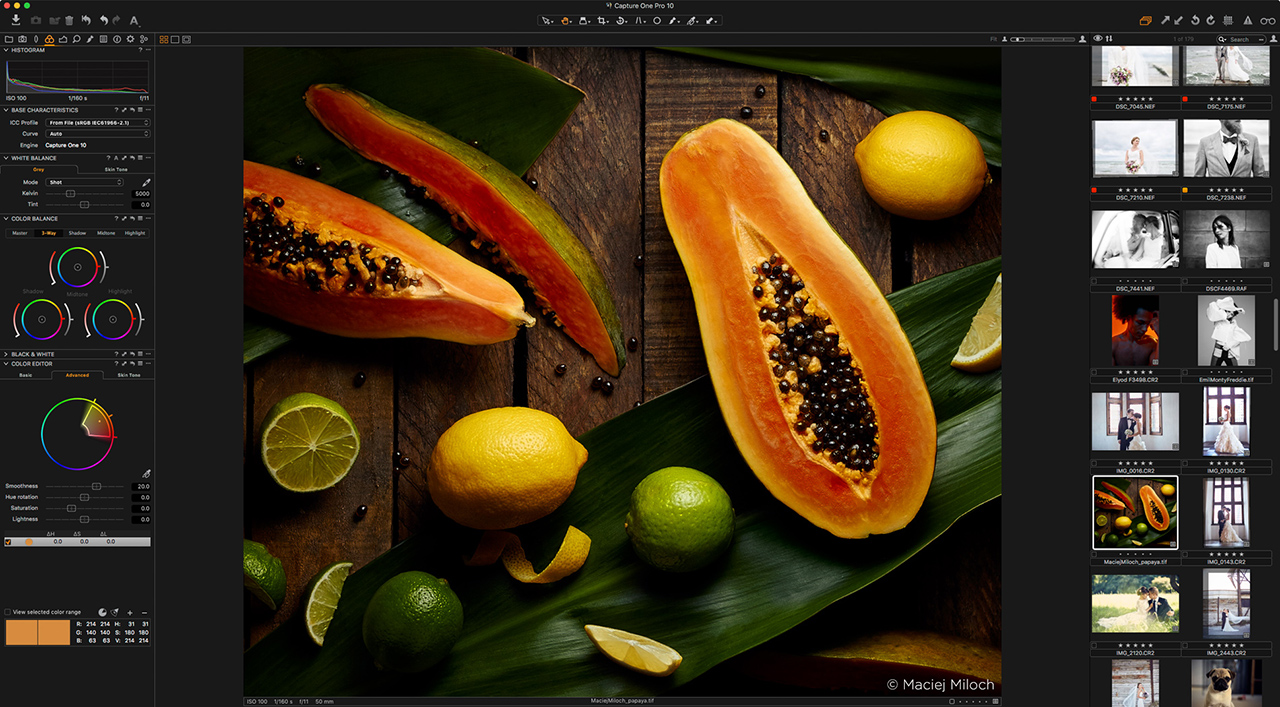This screenshot has height=707, width=1280.
Task: Enable View selected color range checkbox
Action: click(x=8, y=612)
